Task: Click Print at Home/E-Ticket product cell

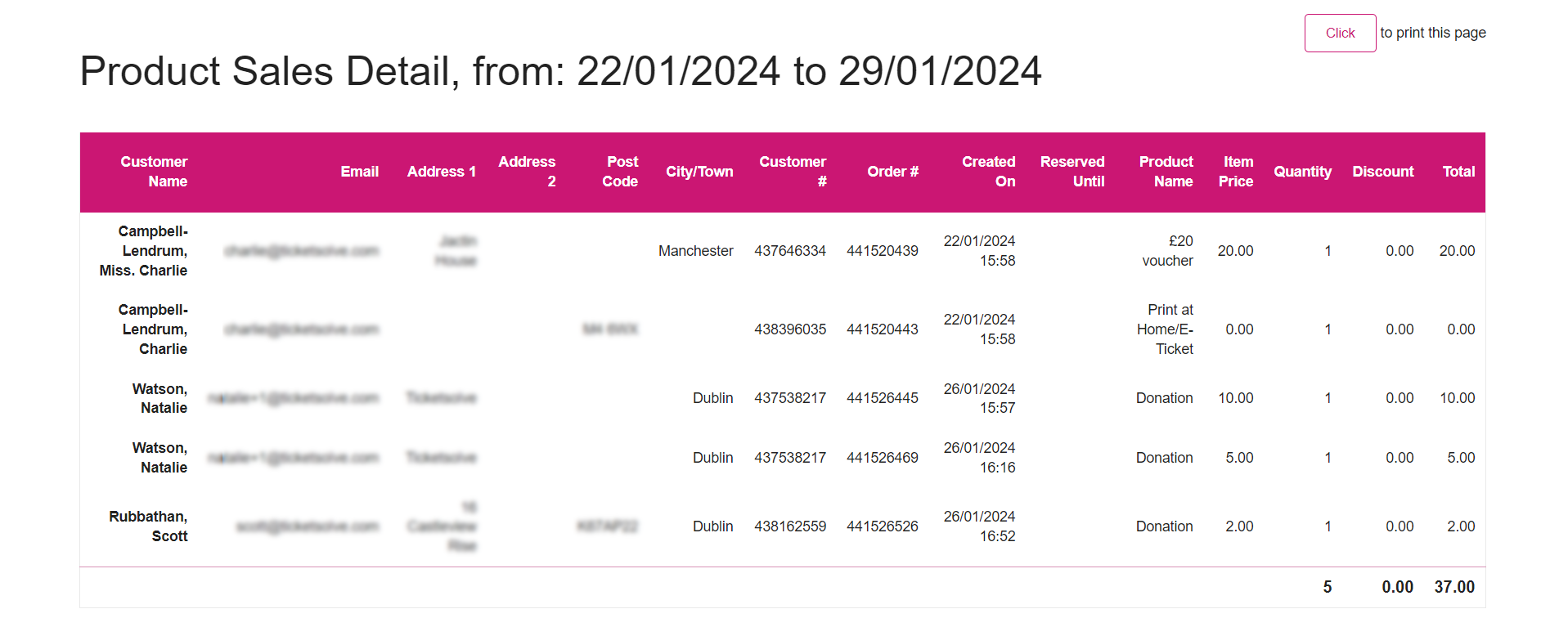Action: point(1165,329)
